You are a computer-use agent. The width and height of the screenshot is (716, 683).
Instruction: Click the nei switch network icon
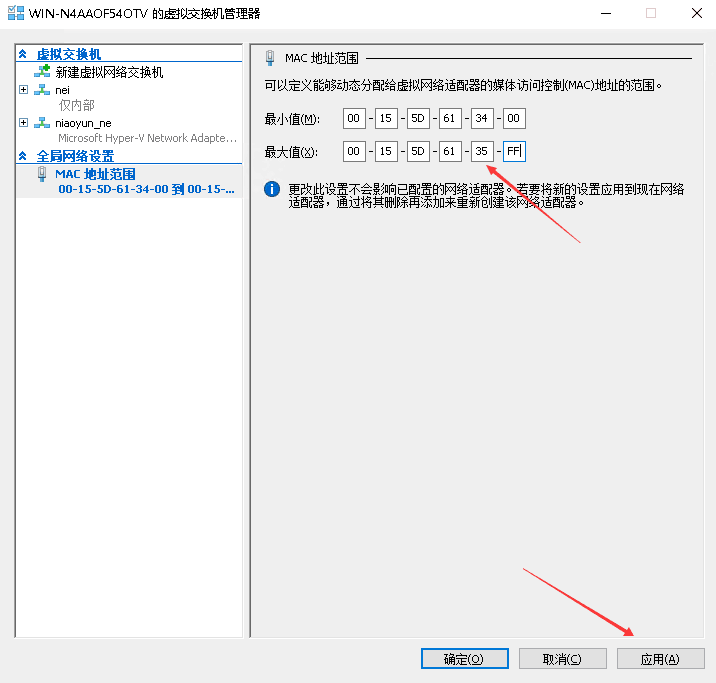pos(42,89)
